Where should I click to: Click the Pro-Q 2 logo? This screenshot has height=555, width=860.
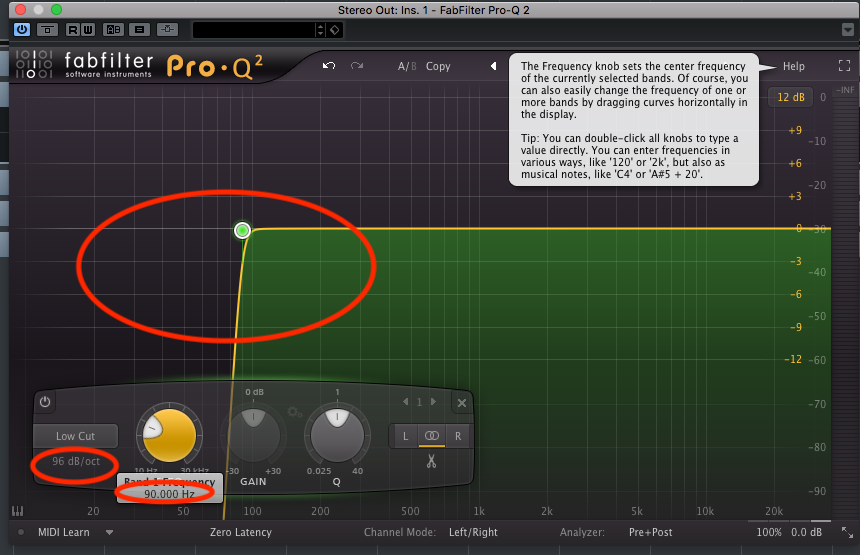point(214,67)
